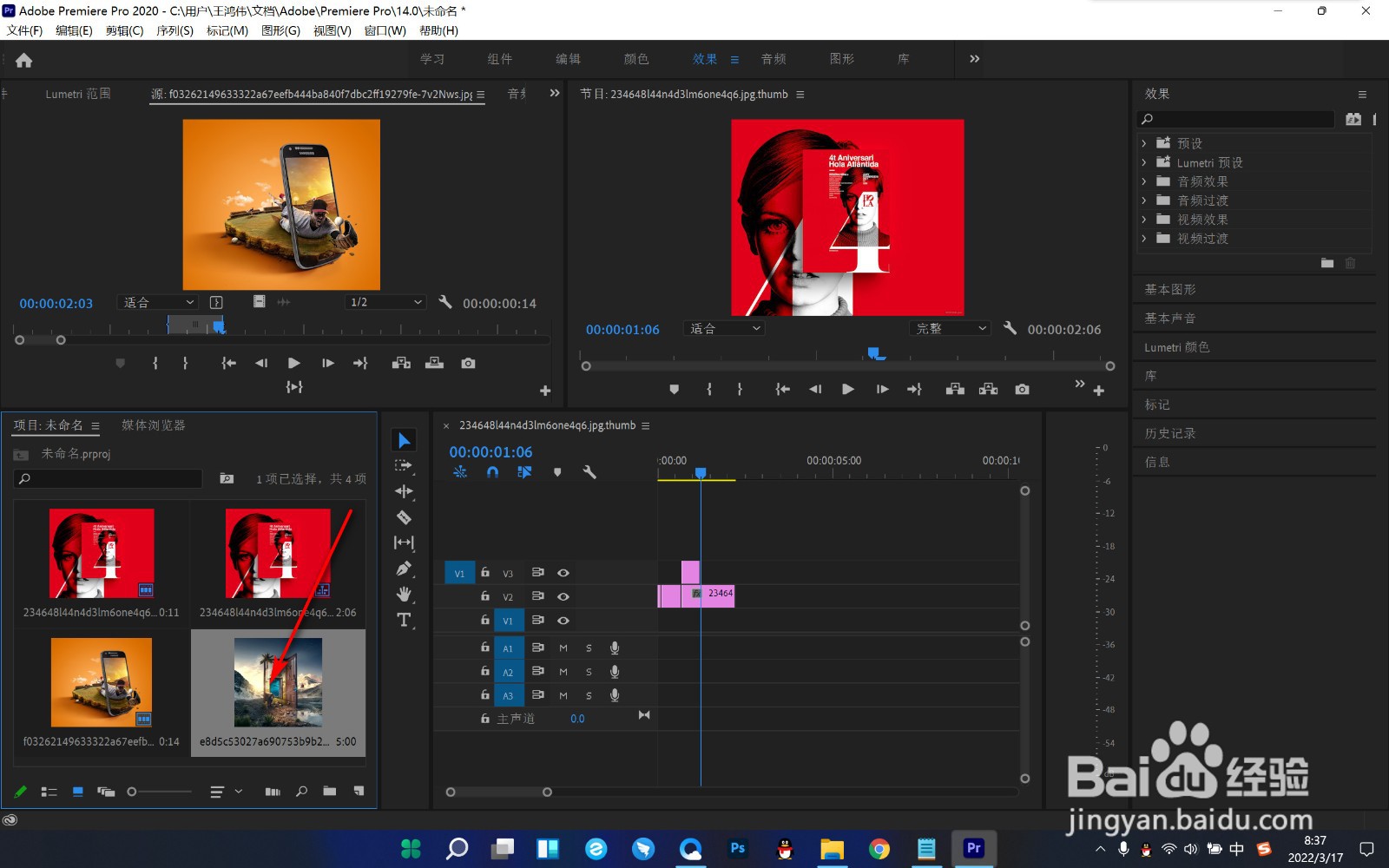The width and height of the screenshot is (1389, 868).
Task: Open Source monitor zoom dropdown 适合
Action: click(x=158, y=302)
